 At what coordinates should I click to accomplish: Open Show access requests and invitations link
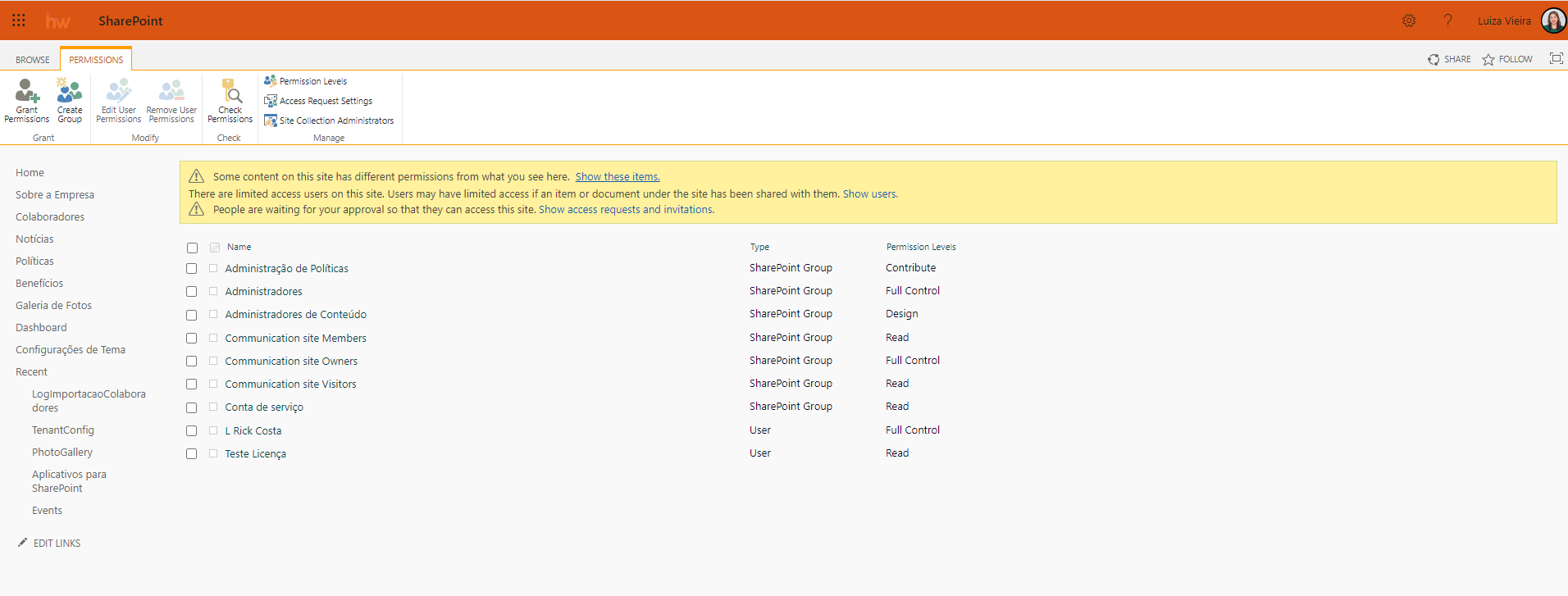click(626, 210)
